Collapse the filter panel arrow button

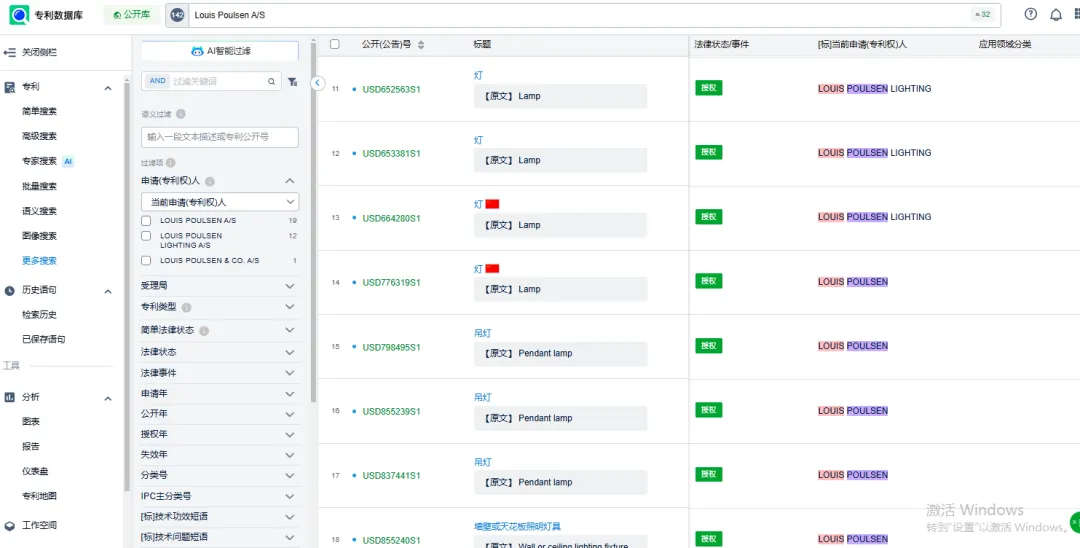click(318, 83)
